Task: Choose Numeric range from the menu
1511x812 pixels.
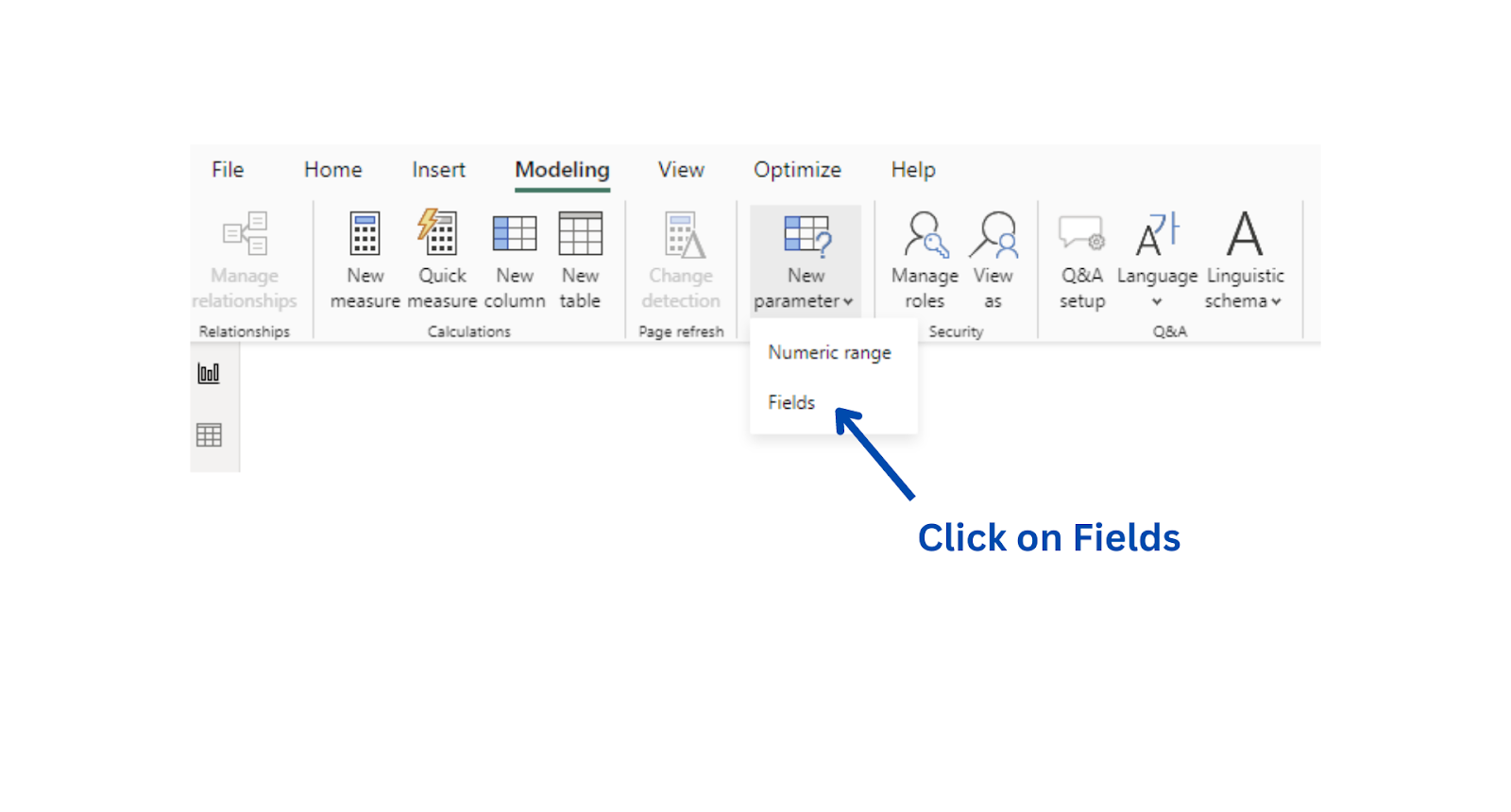Action: 830,352
